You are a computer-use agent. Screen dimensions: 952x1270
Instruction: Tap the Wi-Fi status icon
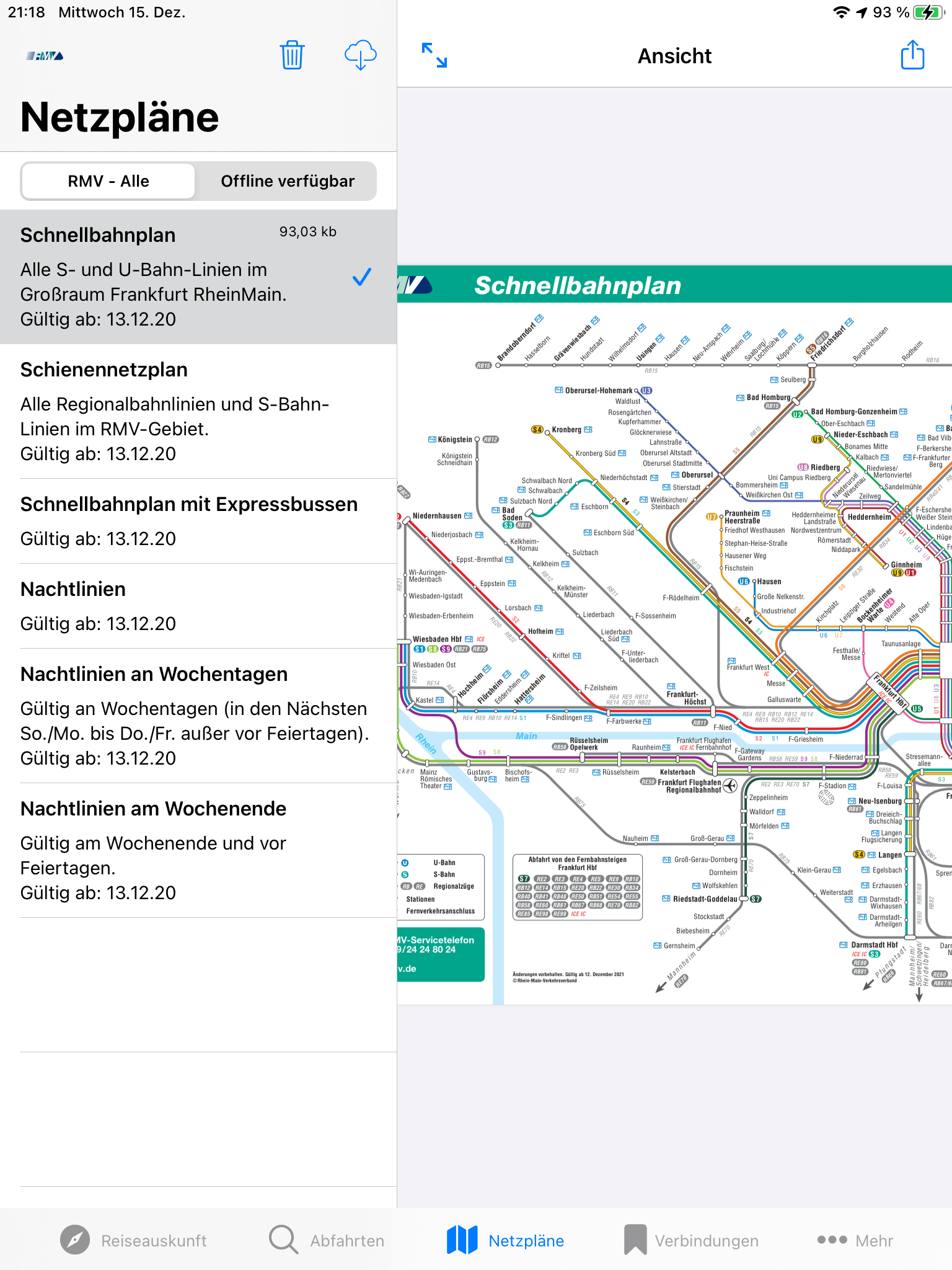[841, 12]
